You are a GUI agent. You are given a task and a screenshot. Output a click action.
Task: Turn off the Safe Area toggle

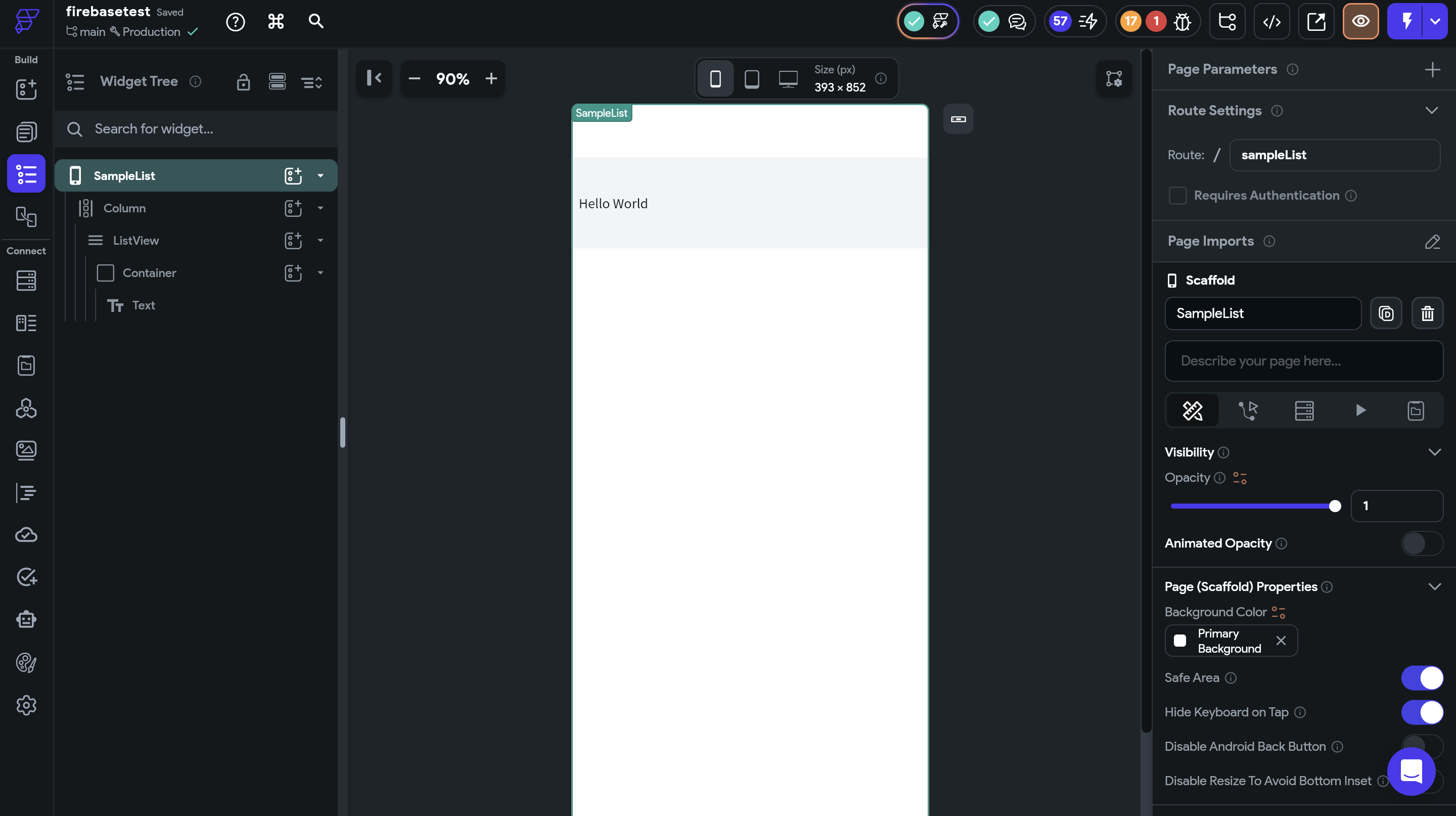click(1422, 677)
